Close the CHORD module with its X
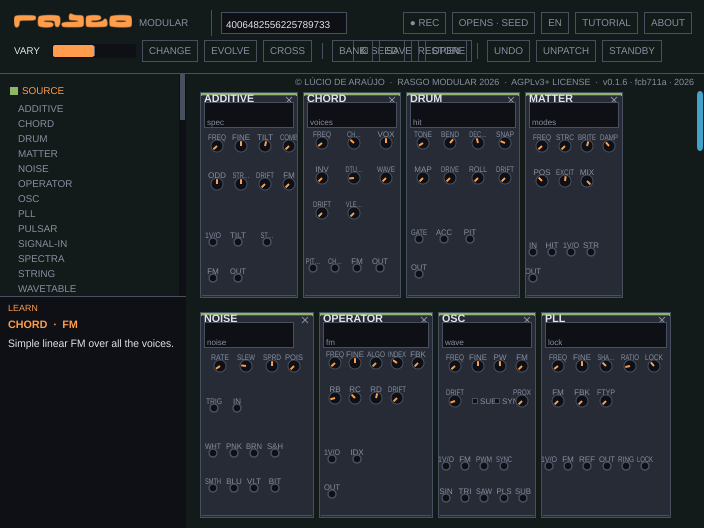 point(392,100)
